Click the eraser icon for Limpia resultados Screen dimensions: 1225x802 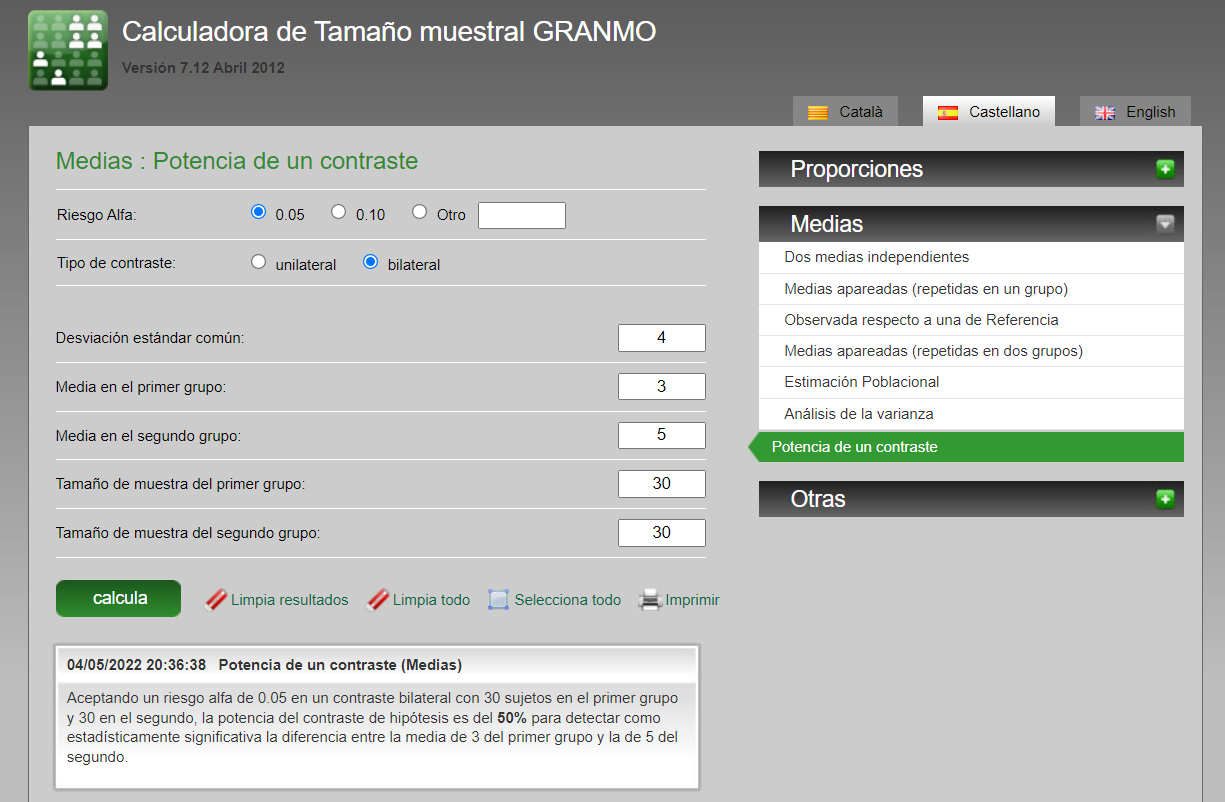[216, 600]
